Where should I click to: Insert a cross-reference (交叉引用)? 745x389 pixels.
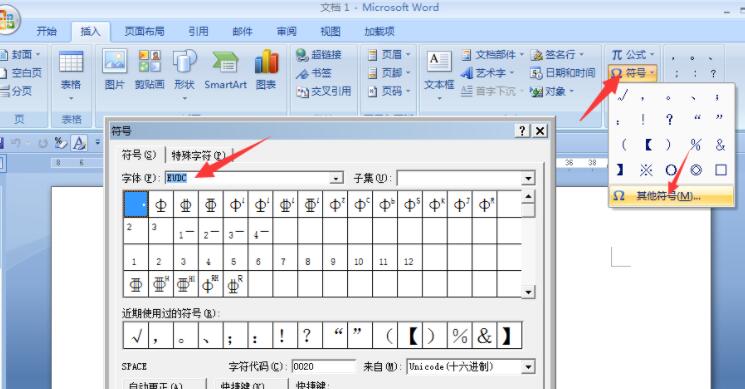[x=324, y=91]
